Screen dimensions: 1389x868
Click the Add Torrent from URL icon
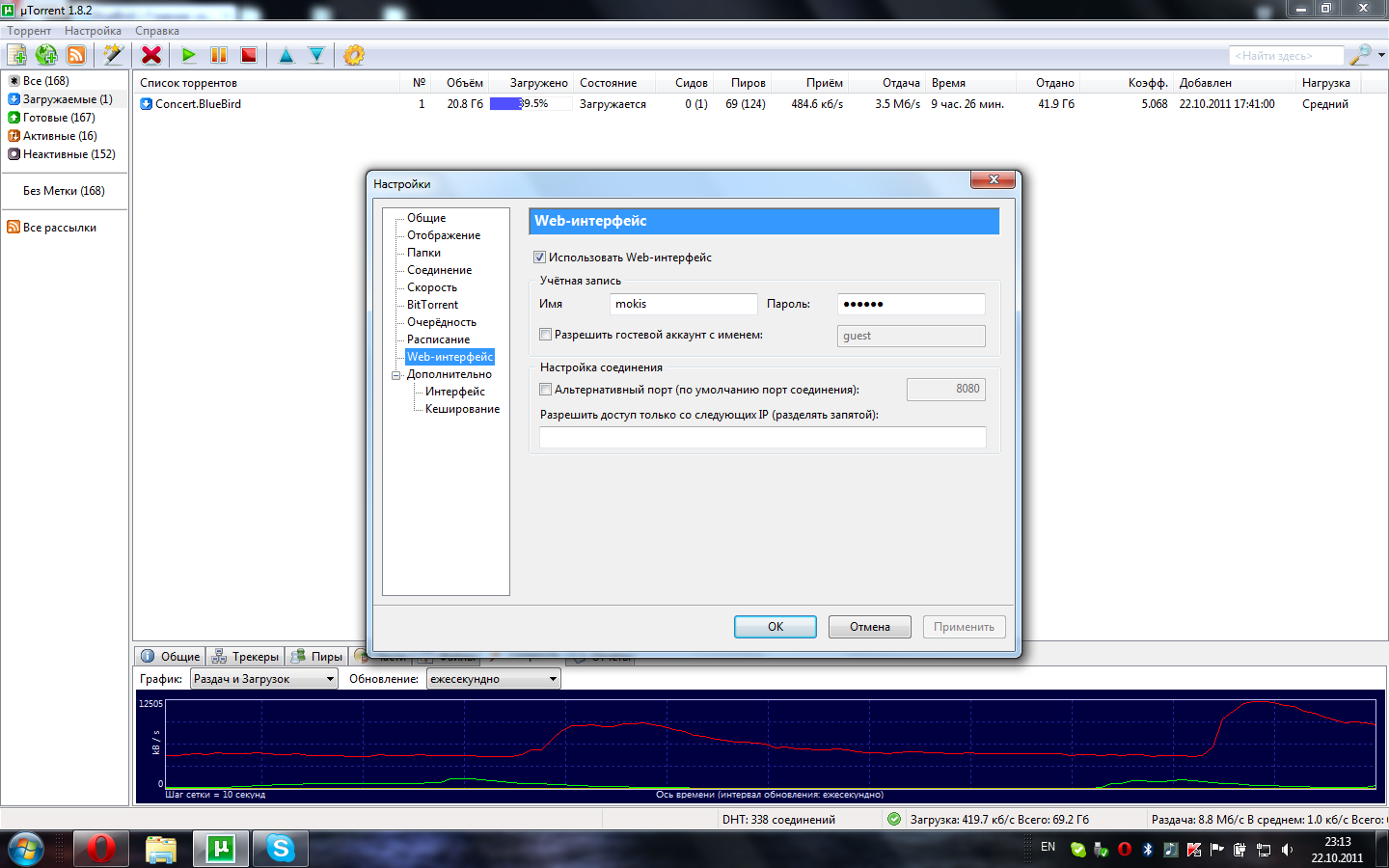pos(46,55)
